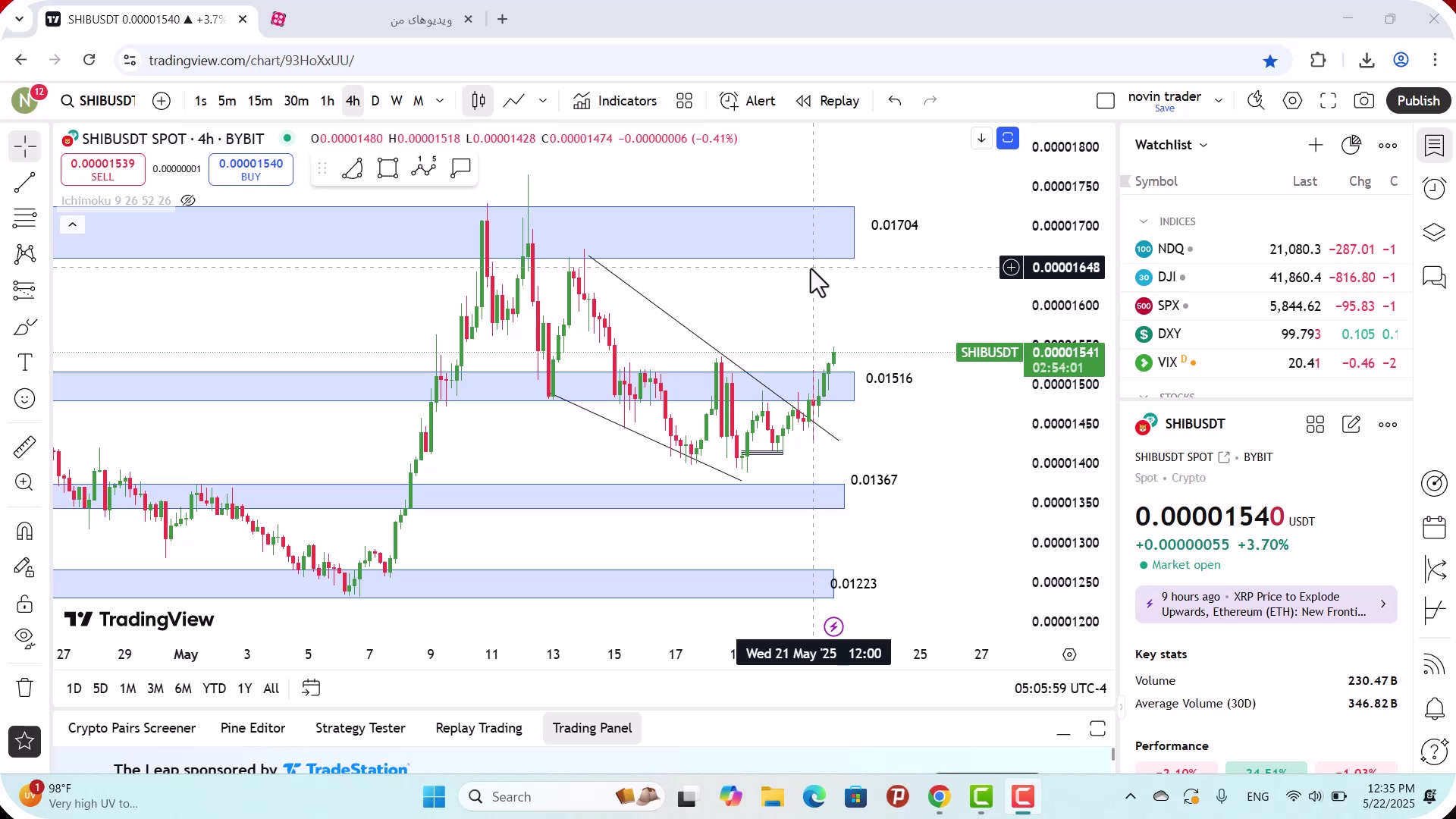Open the object tree layers panel
Screen dimensions: 1456x819
pos(1434,232)
